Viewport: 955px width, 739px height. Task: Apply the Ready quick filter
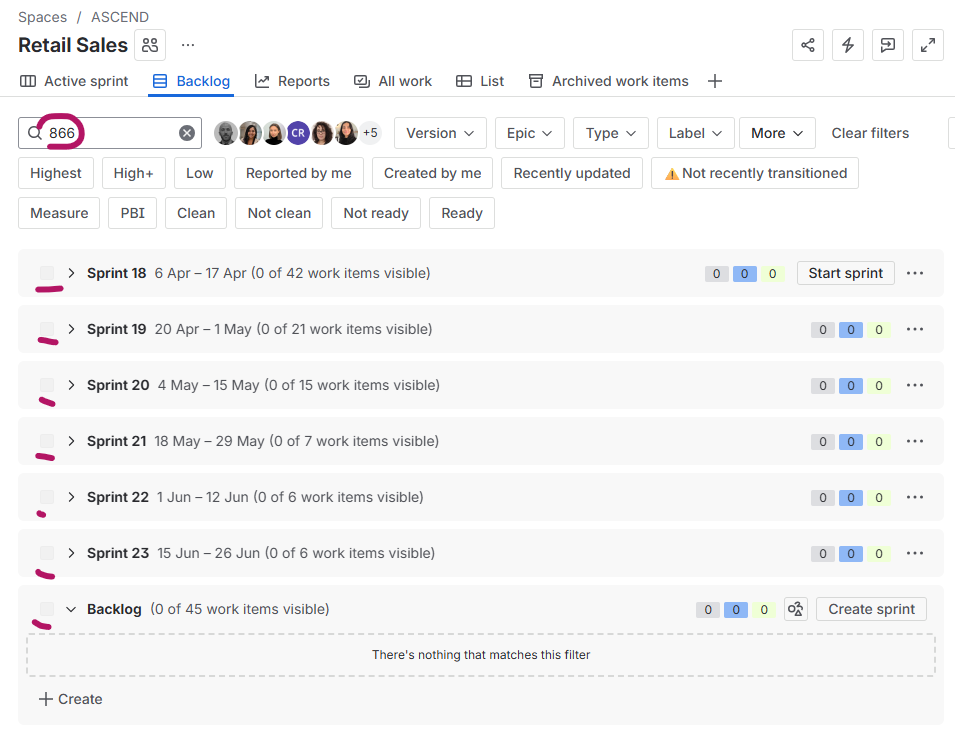(462, 213)
